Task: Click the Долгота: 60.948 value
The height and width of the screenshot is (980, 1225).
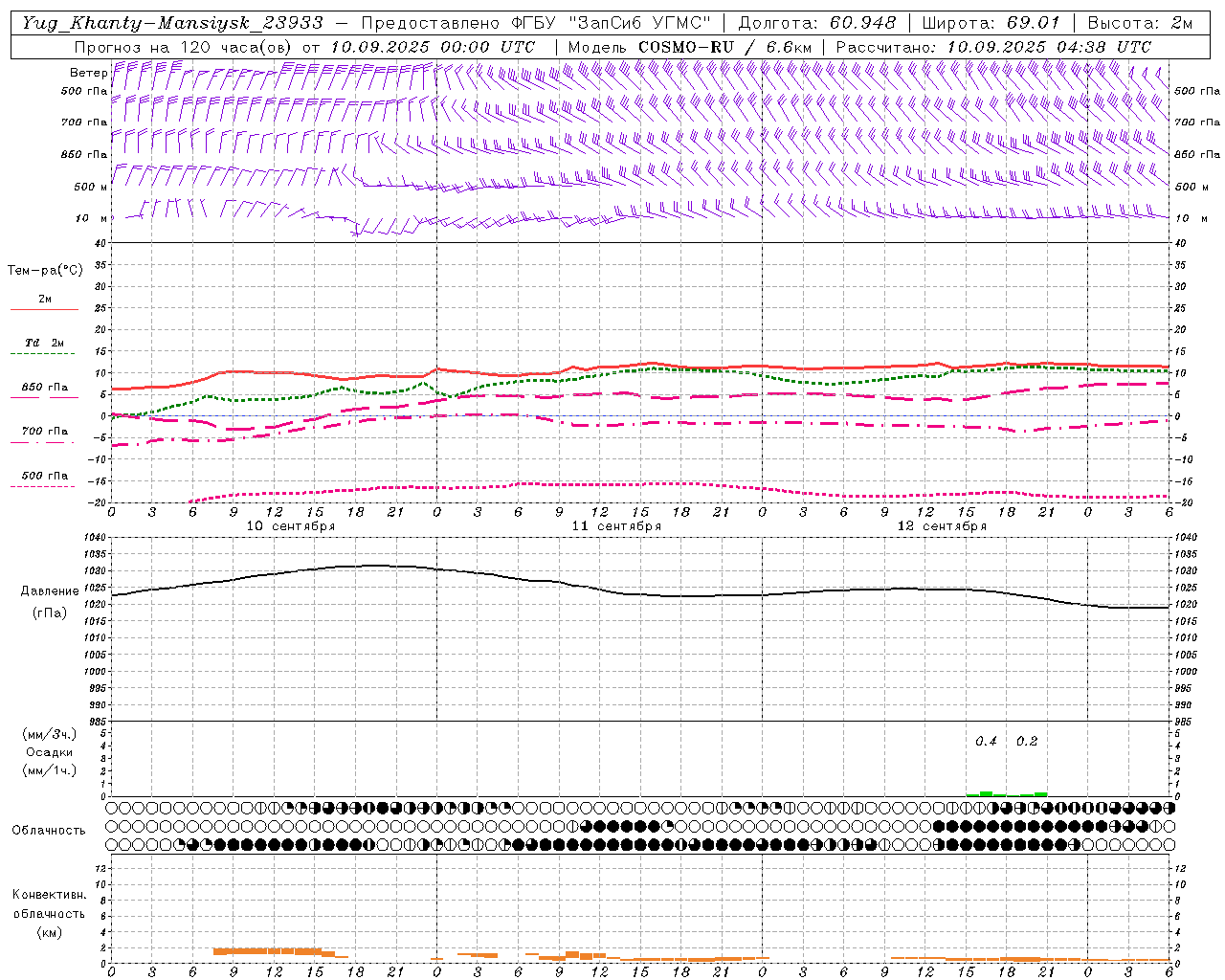Action: tap(817, 23)
